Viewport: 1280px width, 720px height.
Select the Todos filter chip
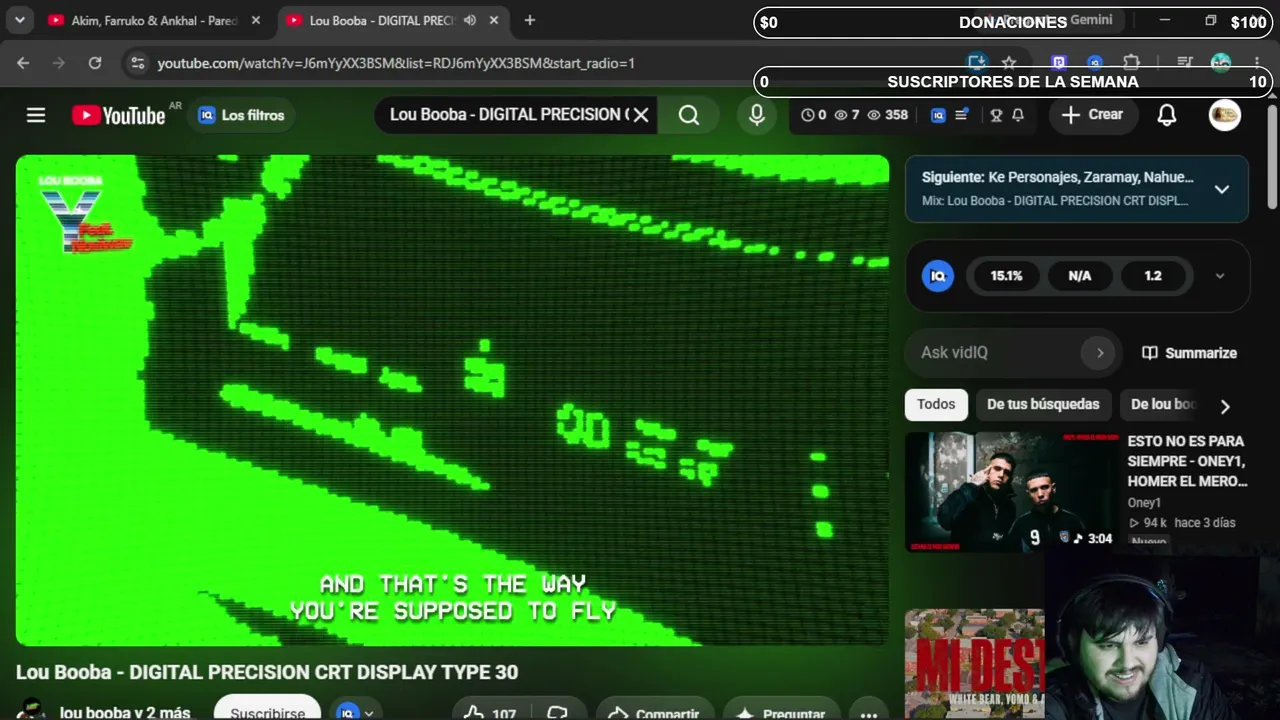(x=936, y=404)
